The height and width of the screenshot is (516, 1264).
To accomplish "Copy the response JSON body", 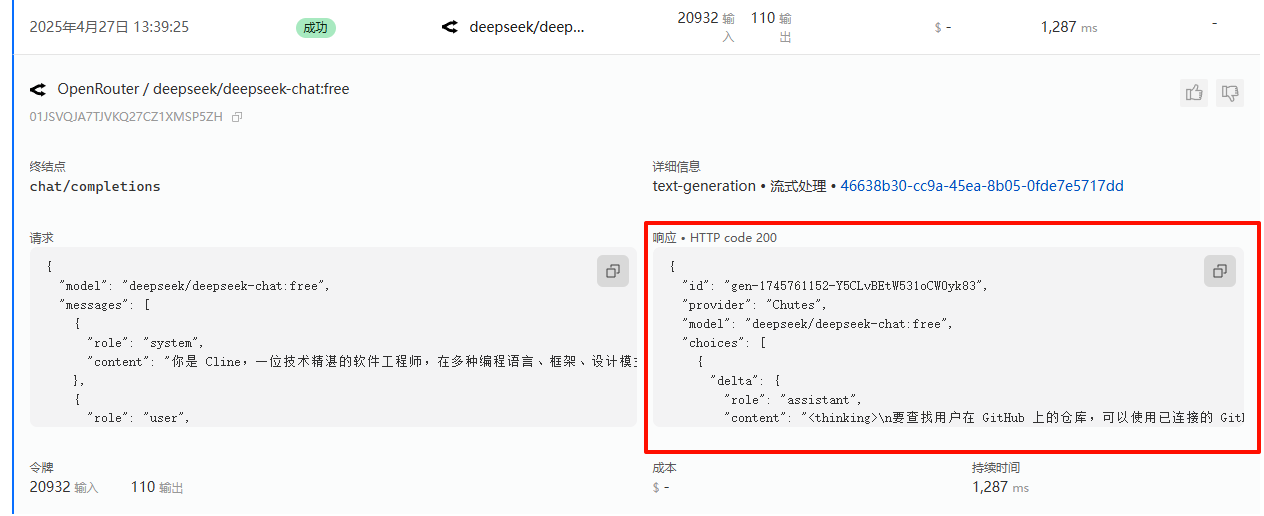I will pos(1219,271).
